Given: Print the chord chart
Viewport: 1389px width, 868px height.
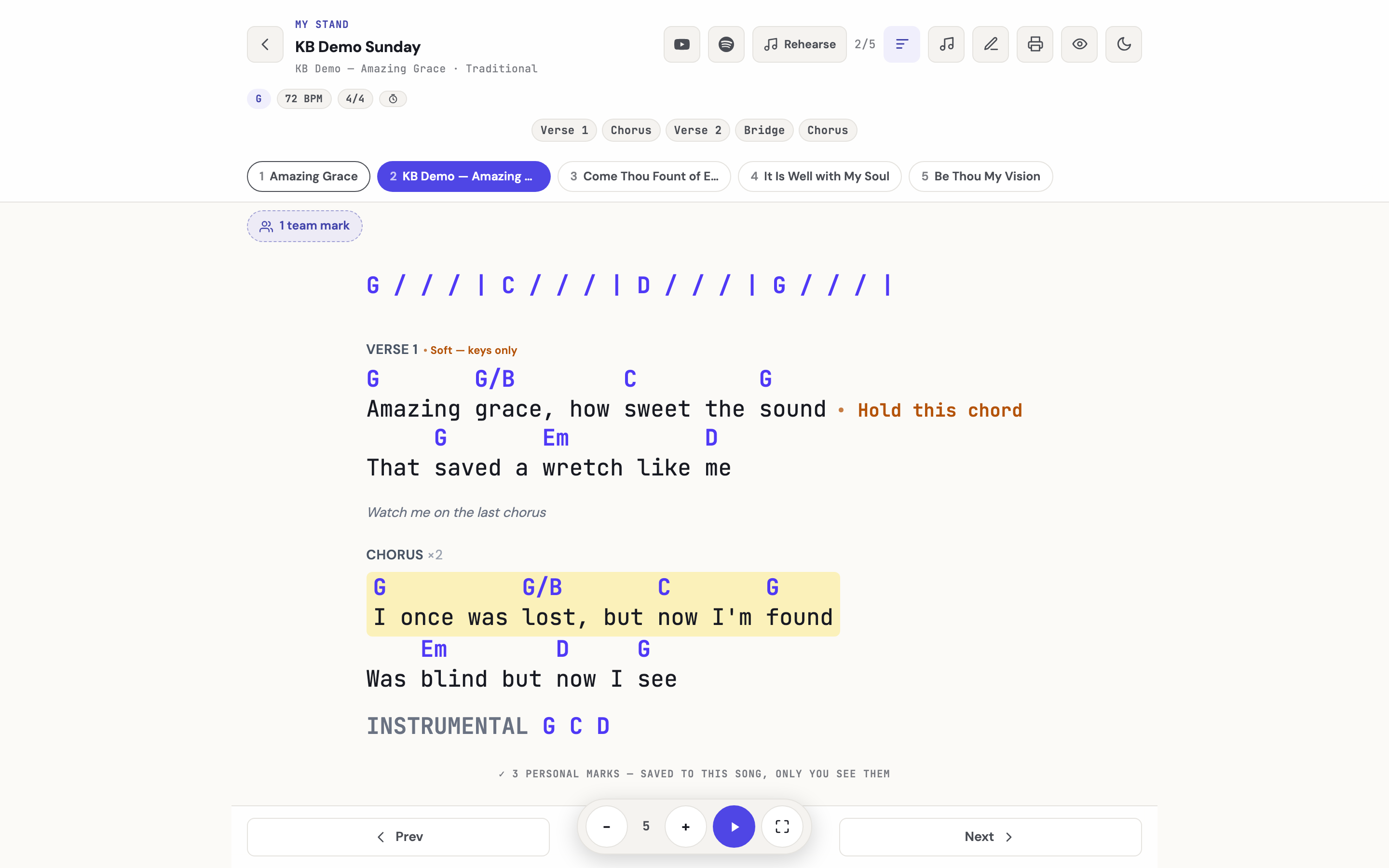Looking at the screenshot, I should click(1035, 44).
